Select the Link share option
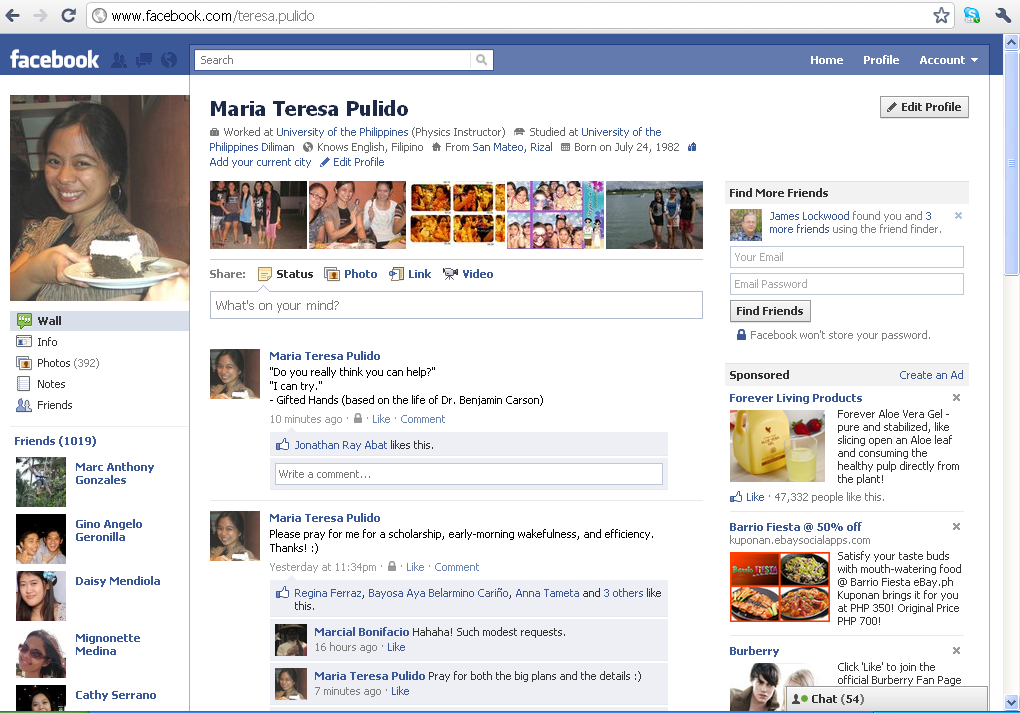This screenshot has width=1020, height=713. (410, 274)
